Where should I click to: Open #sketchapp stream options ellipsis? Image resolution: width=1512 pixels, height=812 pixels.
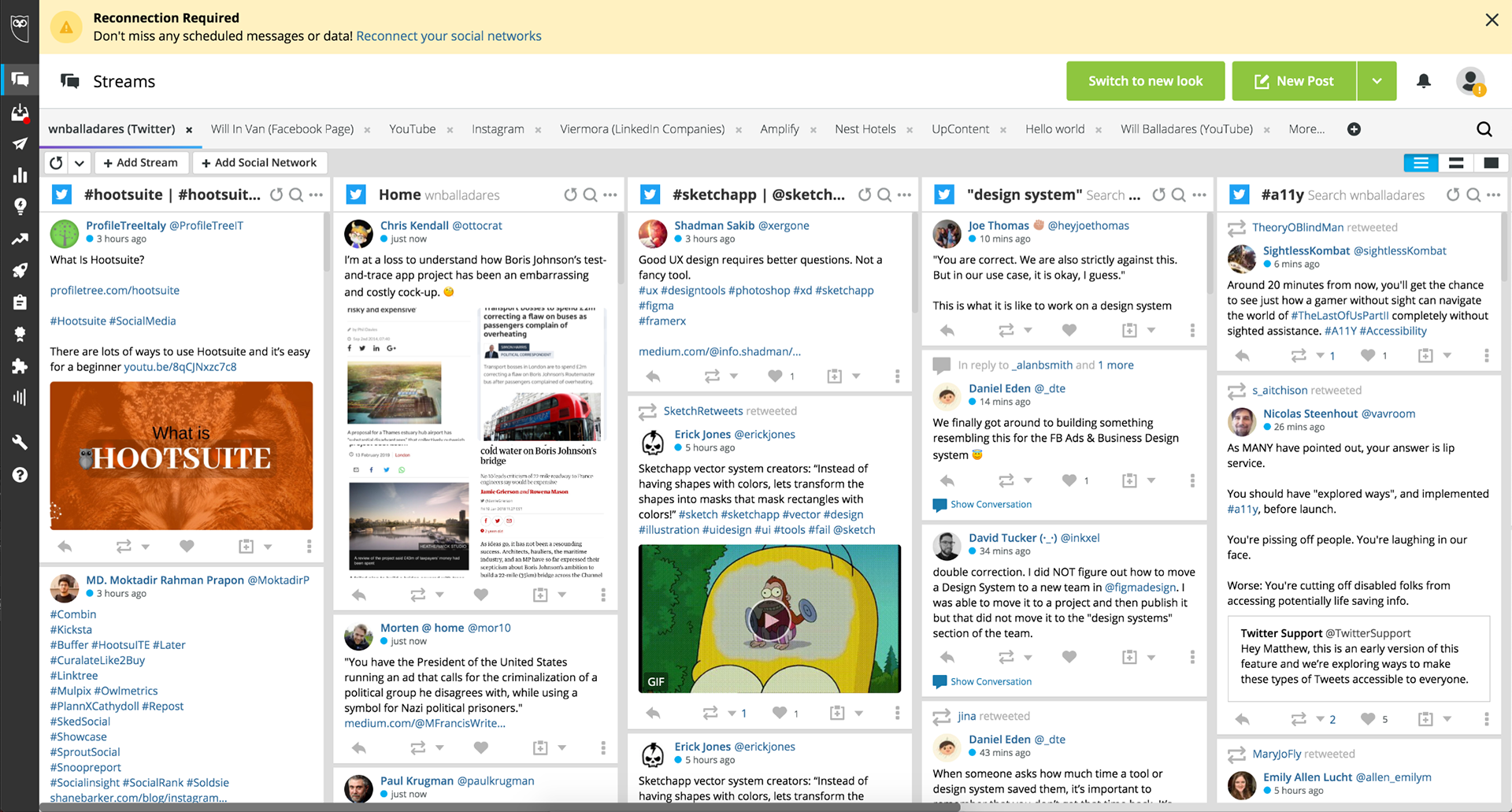point(905,195)
